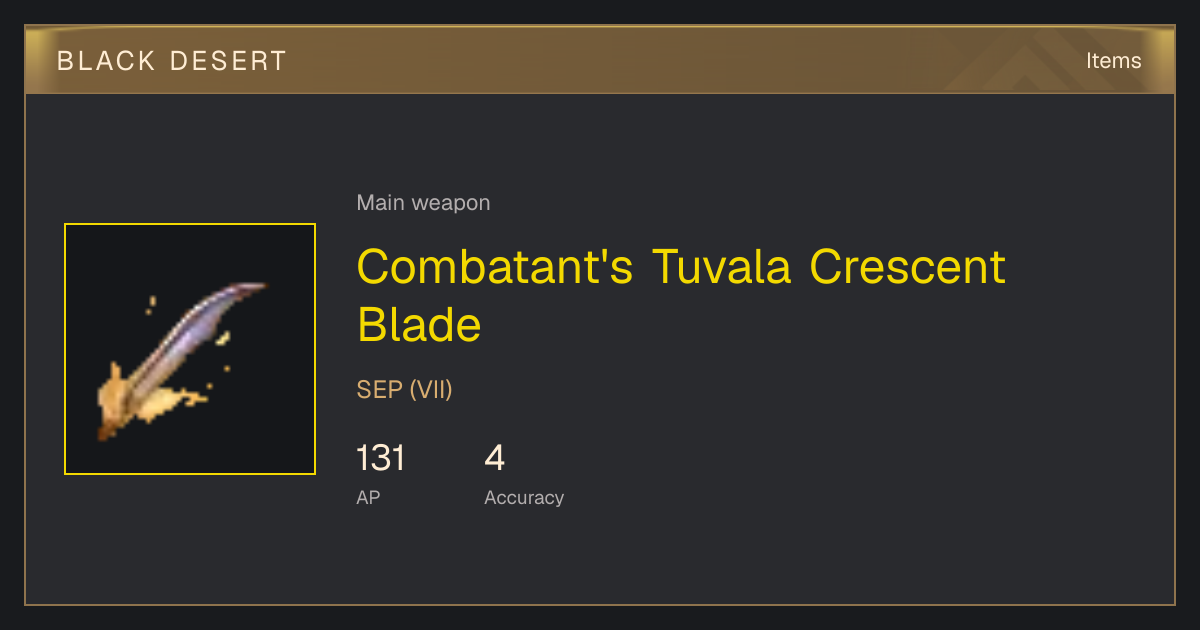Select the Crescent Blade item thumbnail
1200x630 pixels.
click(190, 349)
